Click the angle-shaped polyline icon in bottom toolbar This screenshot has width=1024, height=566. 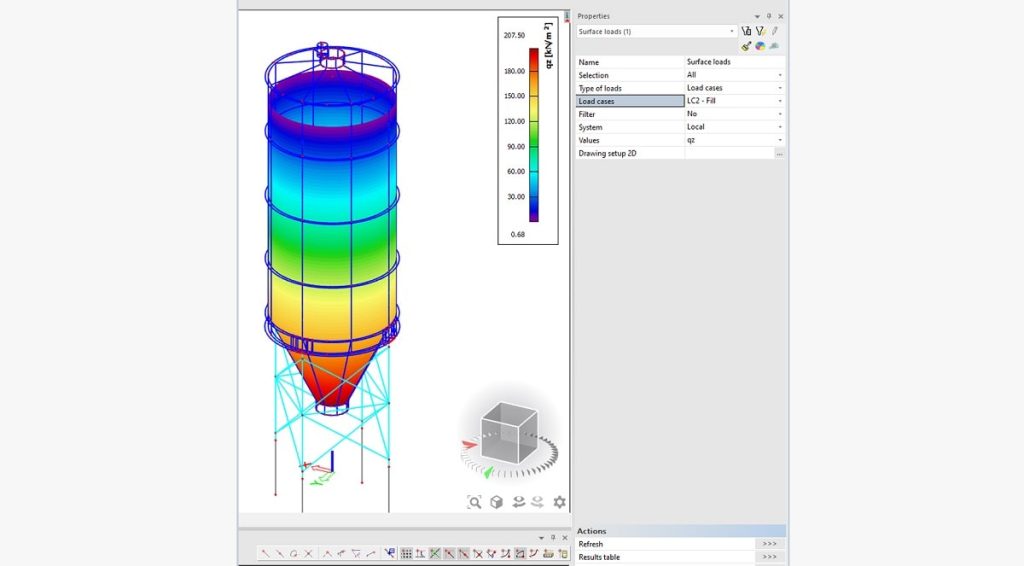[327, 554]
